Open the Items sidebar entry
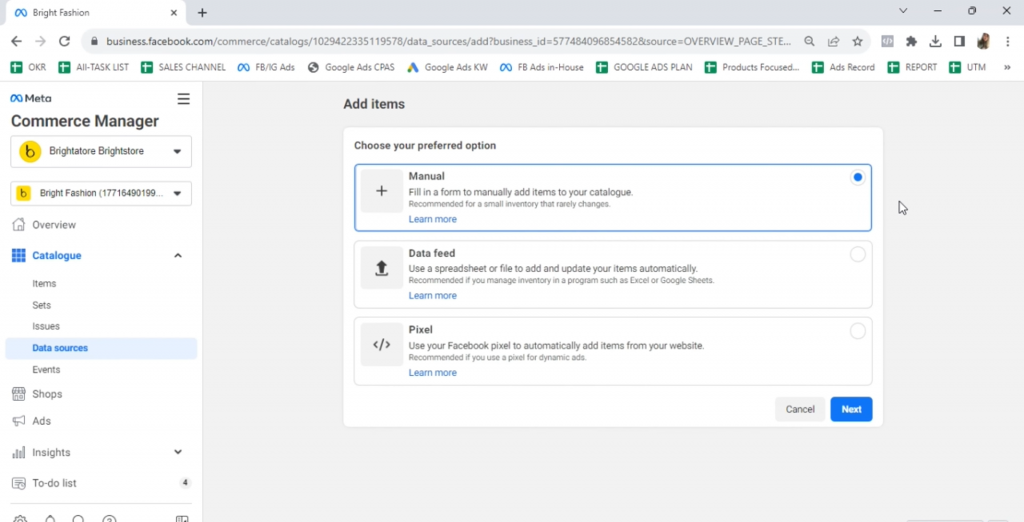1024x522 pixels. pyautogui.click(x=44, y=284)
